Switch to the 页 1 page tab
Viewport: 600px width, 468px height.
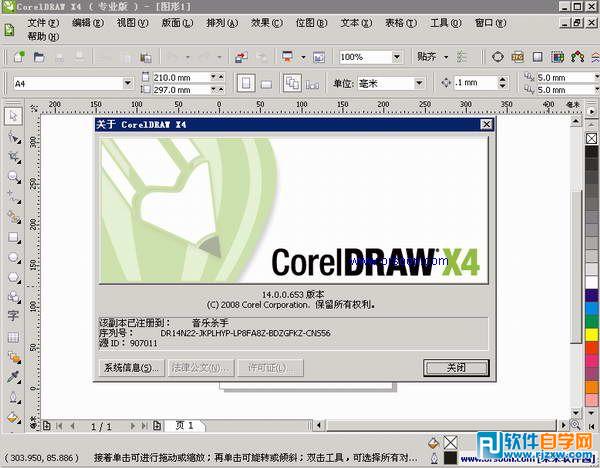(x=185, y=426)
